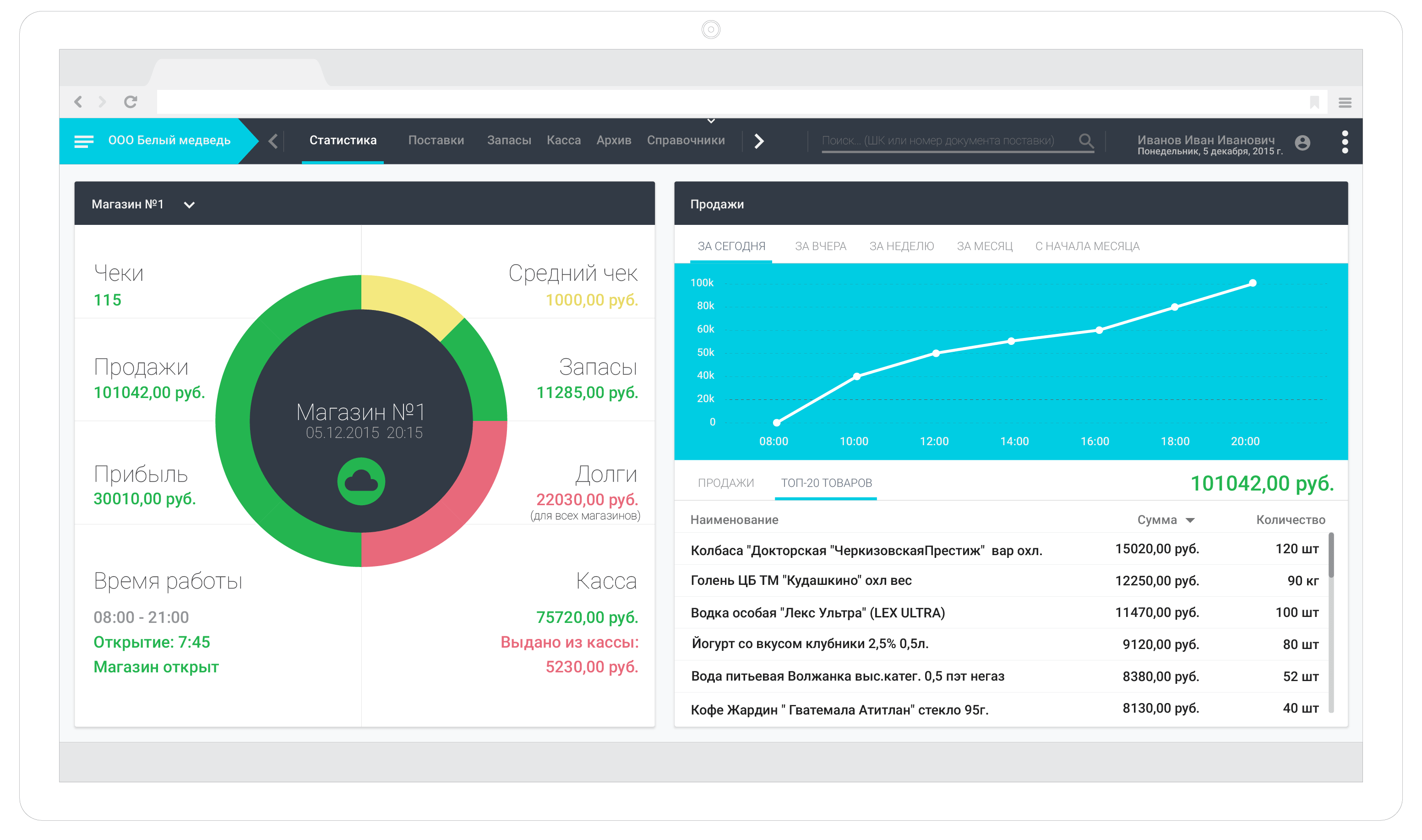Open the hamburger menu beside ООО Белый медведь
The height and width of the screenshot is (840, 1422).
[84, 142]
